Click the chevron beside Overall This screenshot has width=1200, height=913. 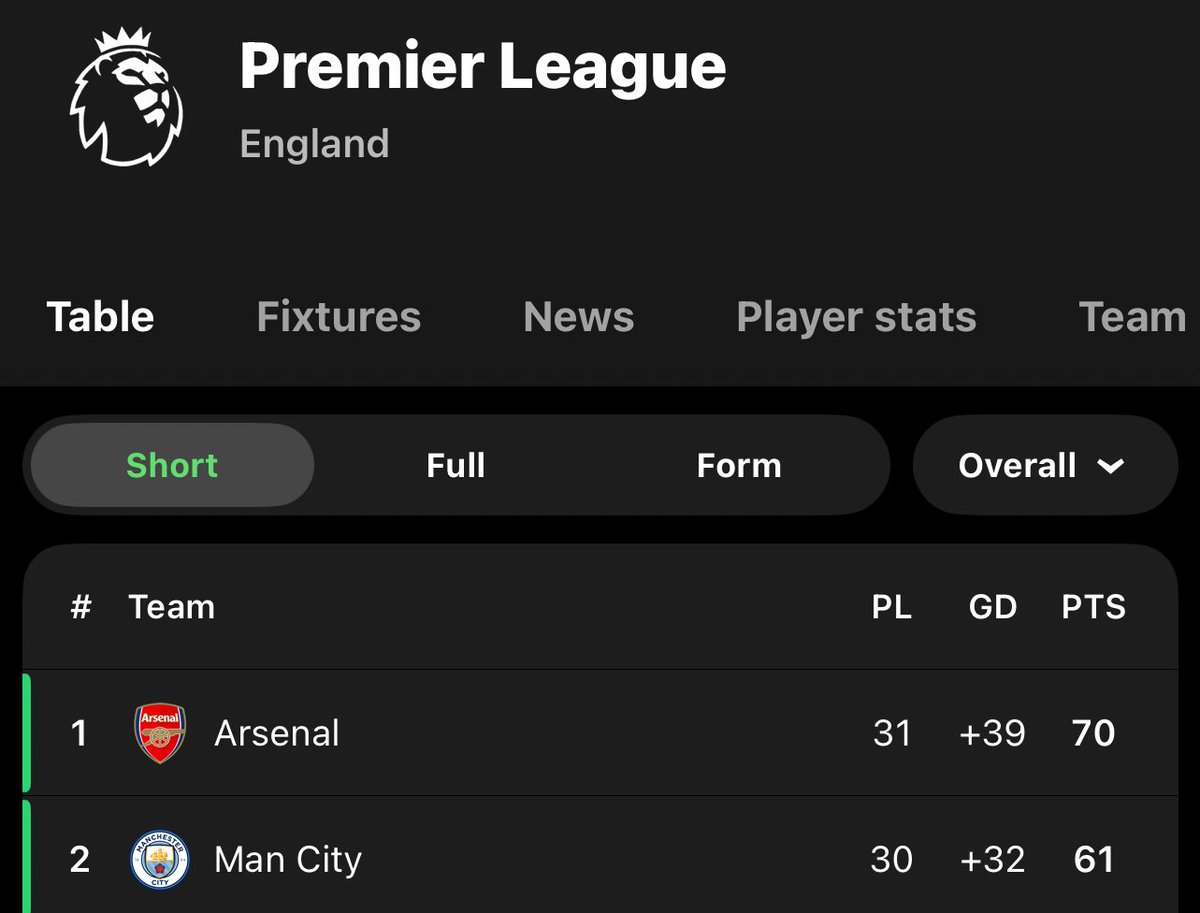[1110, 466]
